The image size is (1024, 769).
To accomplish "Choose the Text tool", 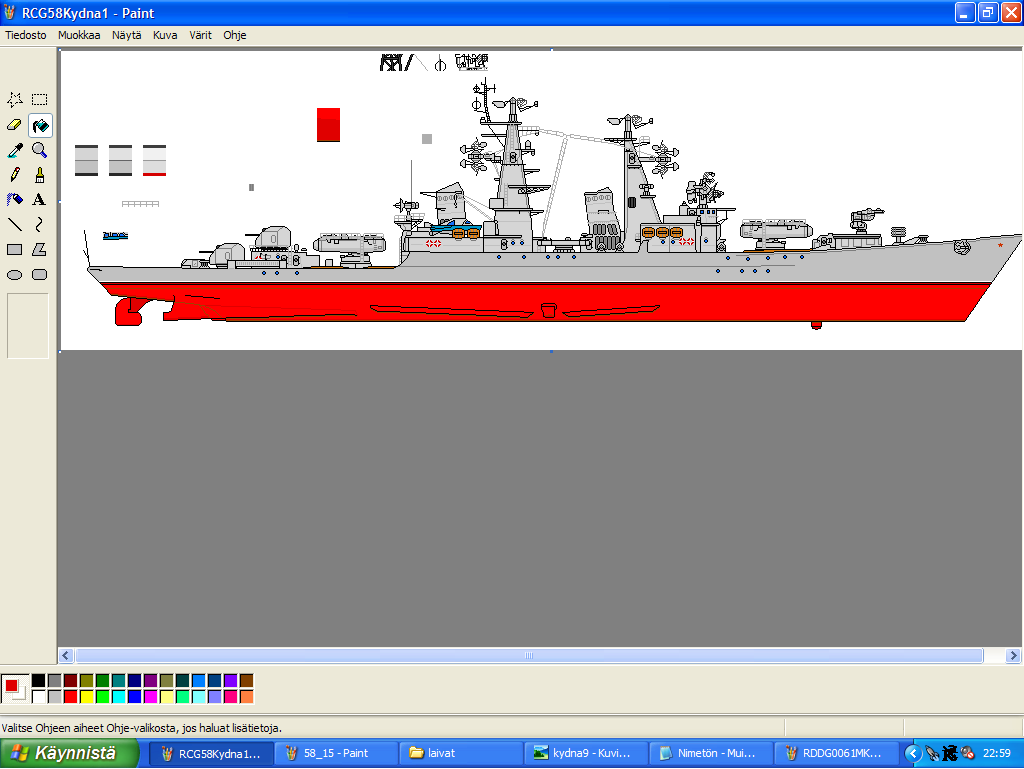I will coord(39,200).
